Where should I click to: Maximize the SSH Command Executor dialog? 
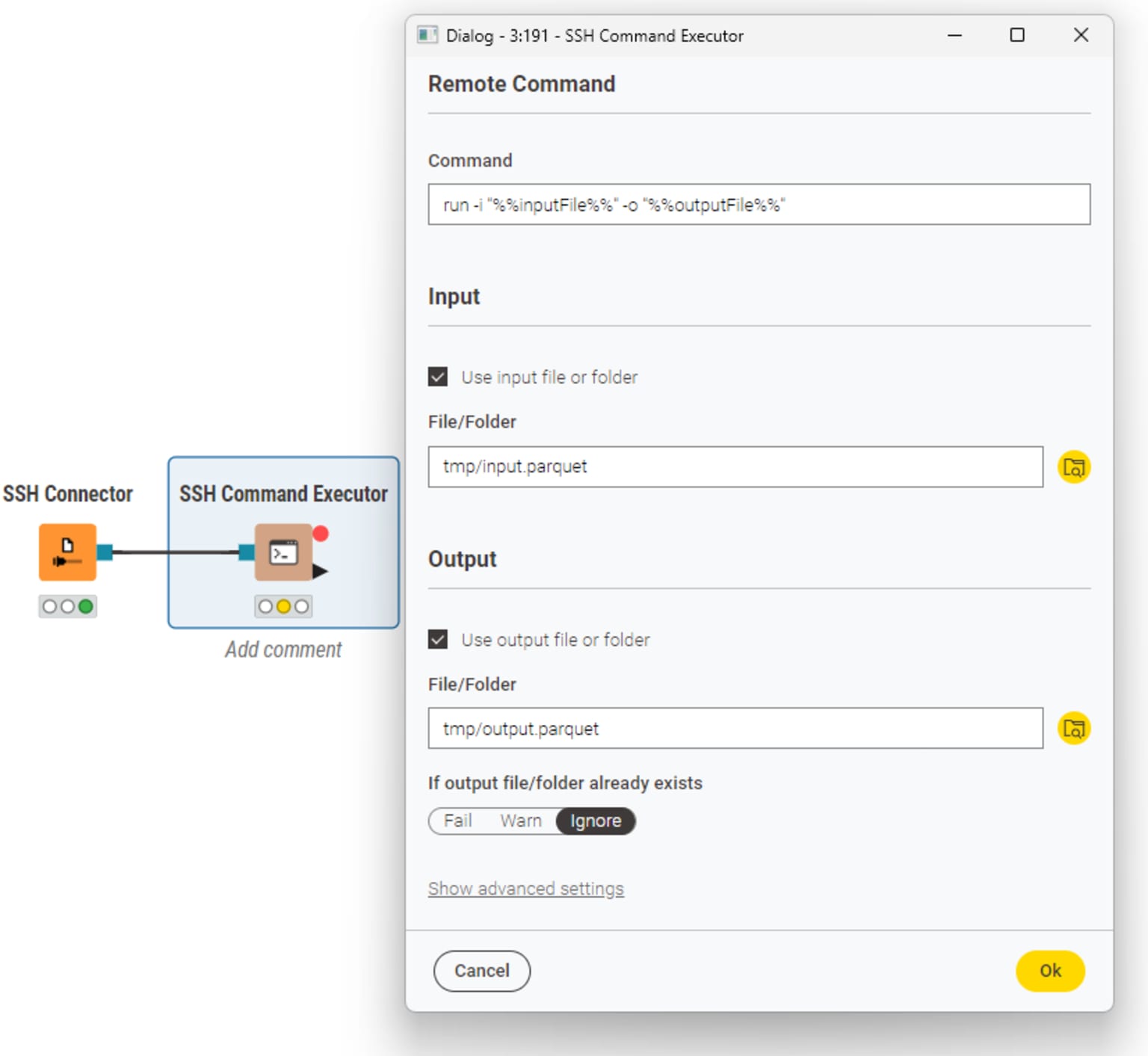pyautogui.click(x=1017, y=35)
